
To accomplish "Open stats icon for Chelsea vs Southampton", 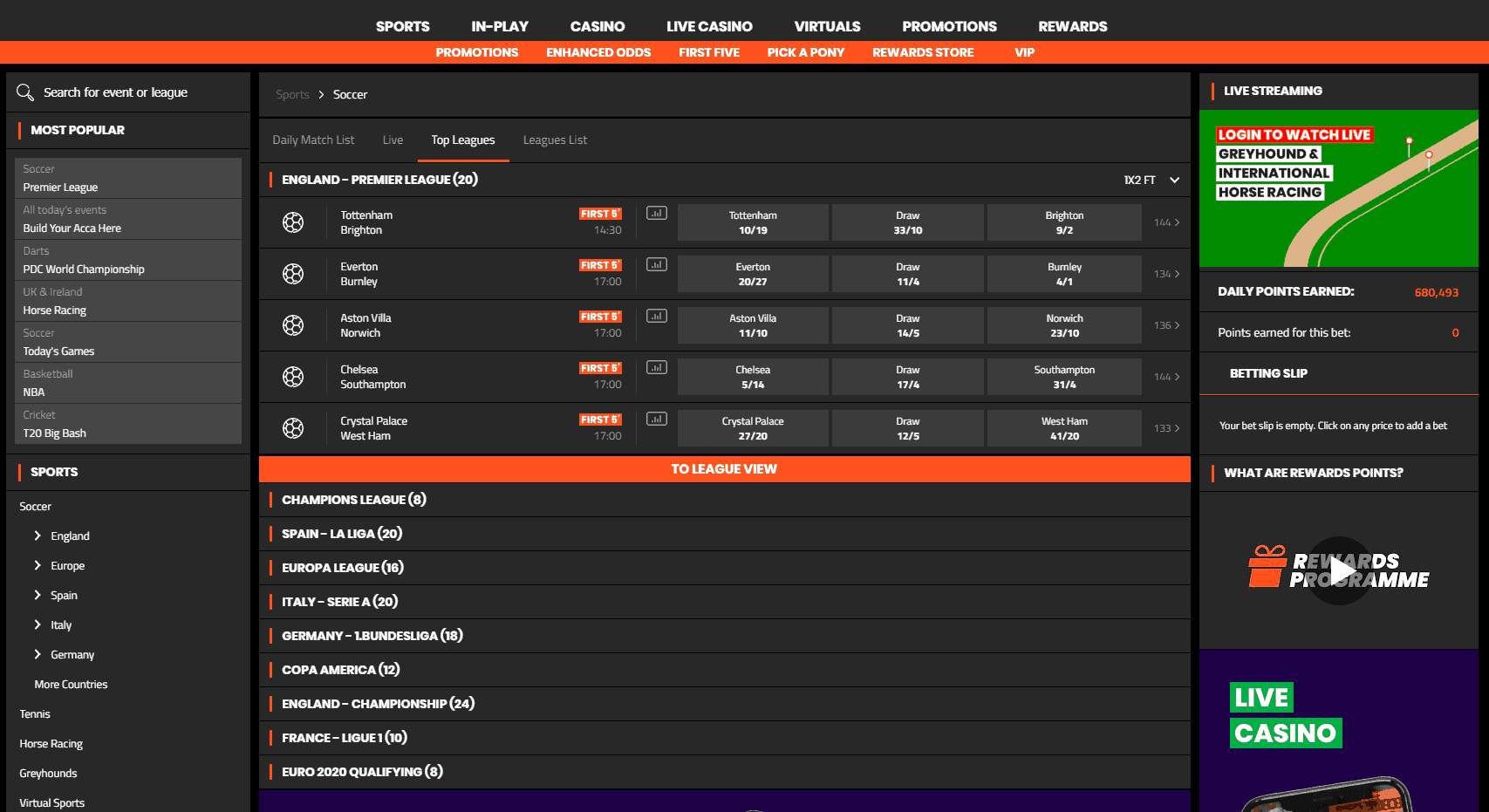I will (x=657, y=367).
